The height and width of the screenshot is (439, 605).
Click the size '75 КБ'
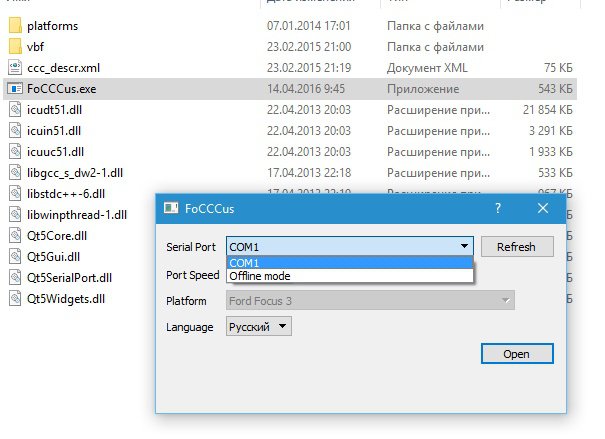tap(558, 68)
